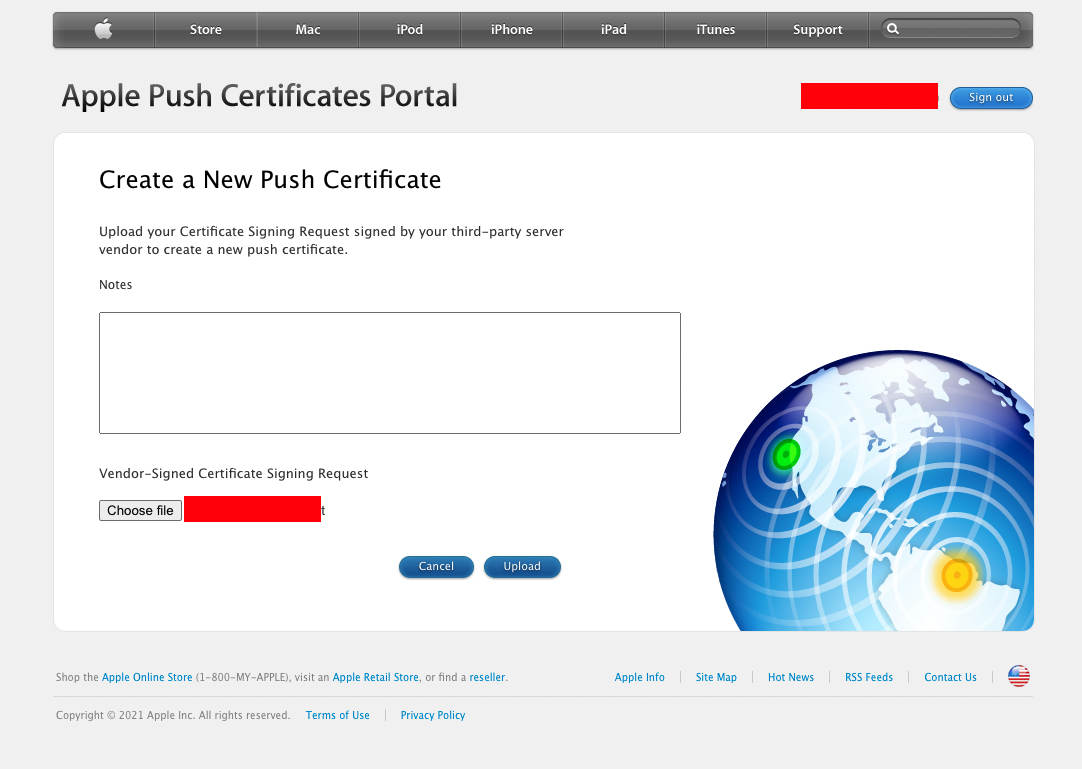Go to the iPod section
Viewport: 1082px width, 769px height.
tap(410, 30)
